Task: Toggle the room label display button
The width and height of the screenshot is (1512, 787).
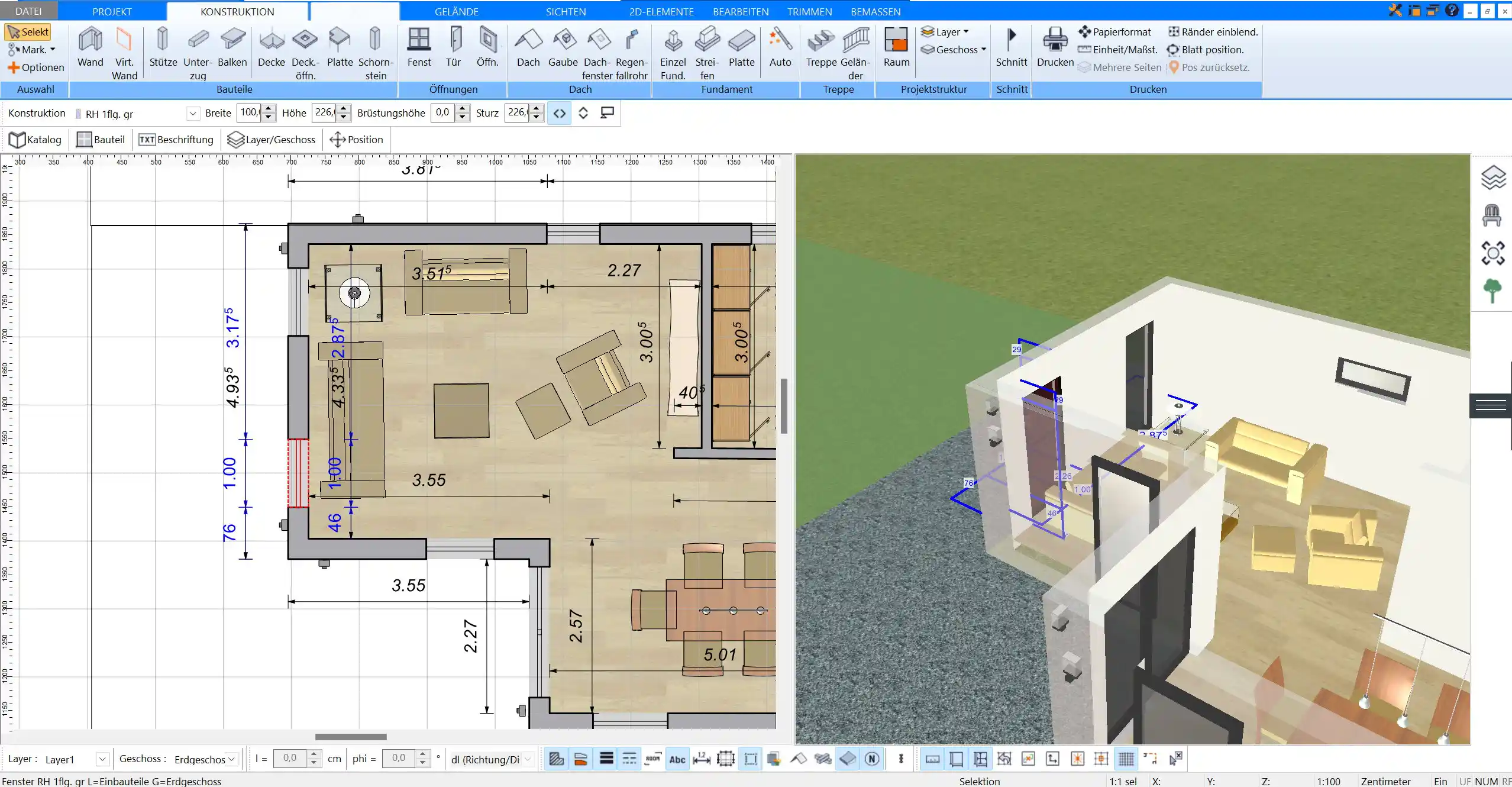Action: pos(653,759)
